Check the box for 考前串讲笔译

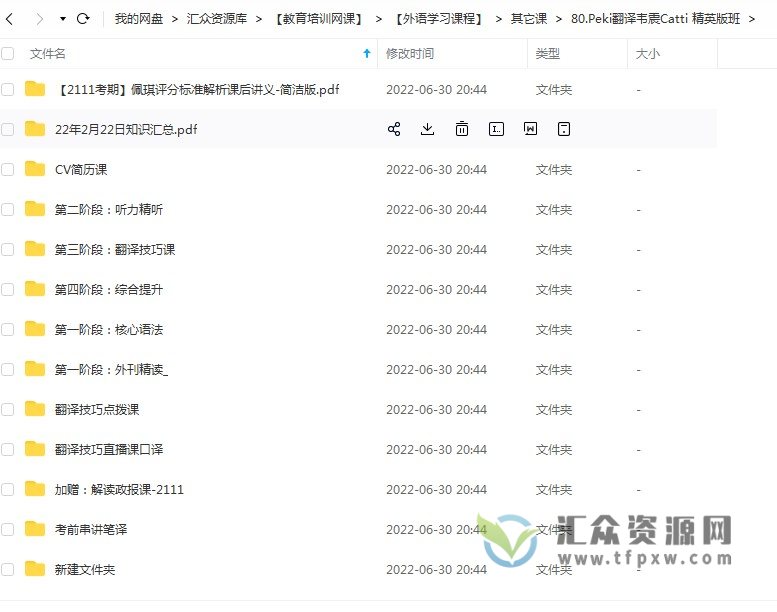click(x=7, y=530)
